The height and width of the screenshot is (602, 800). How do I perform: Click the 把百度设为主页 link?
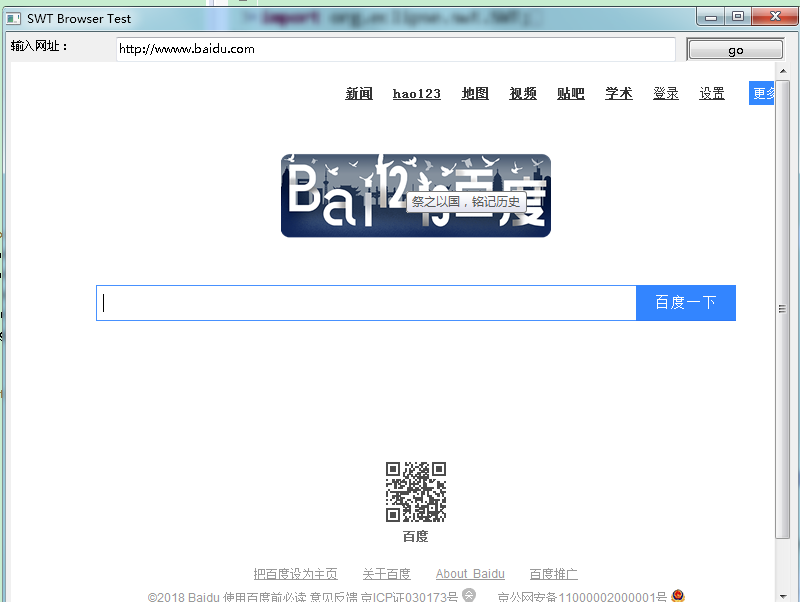coord(295,574)
